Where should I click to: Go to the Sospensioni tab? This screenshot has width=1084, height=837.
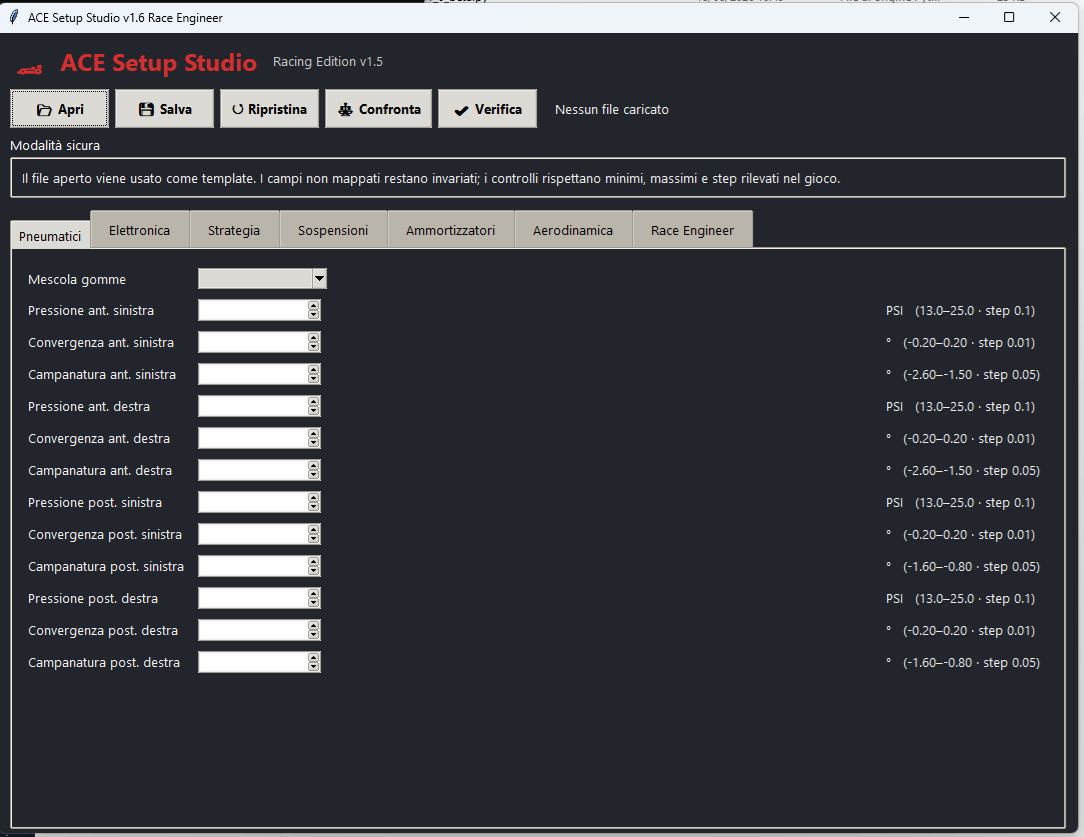[333, 230]
